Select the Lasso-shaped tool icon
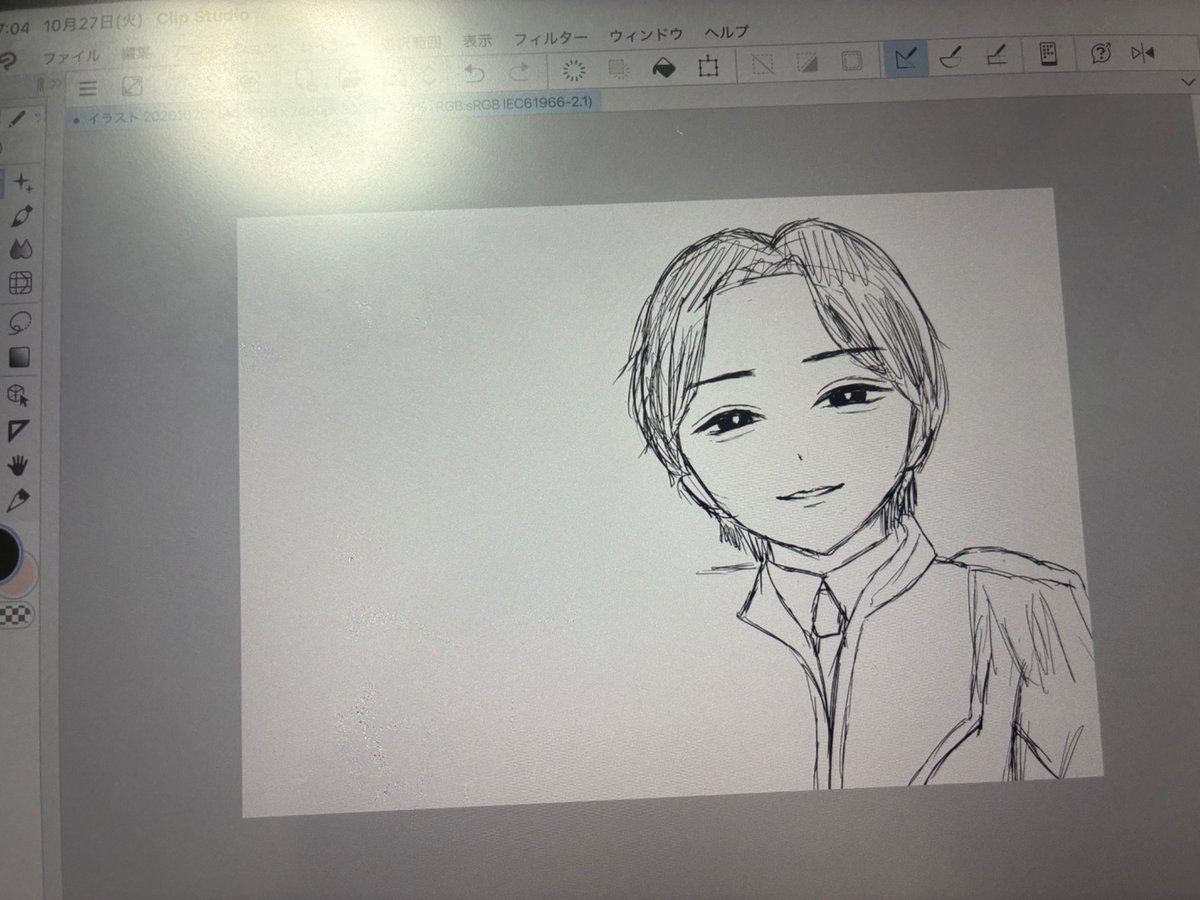 [19, 324]
